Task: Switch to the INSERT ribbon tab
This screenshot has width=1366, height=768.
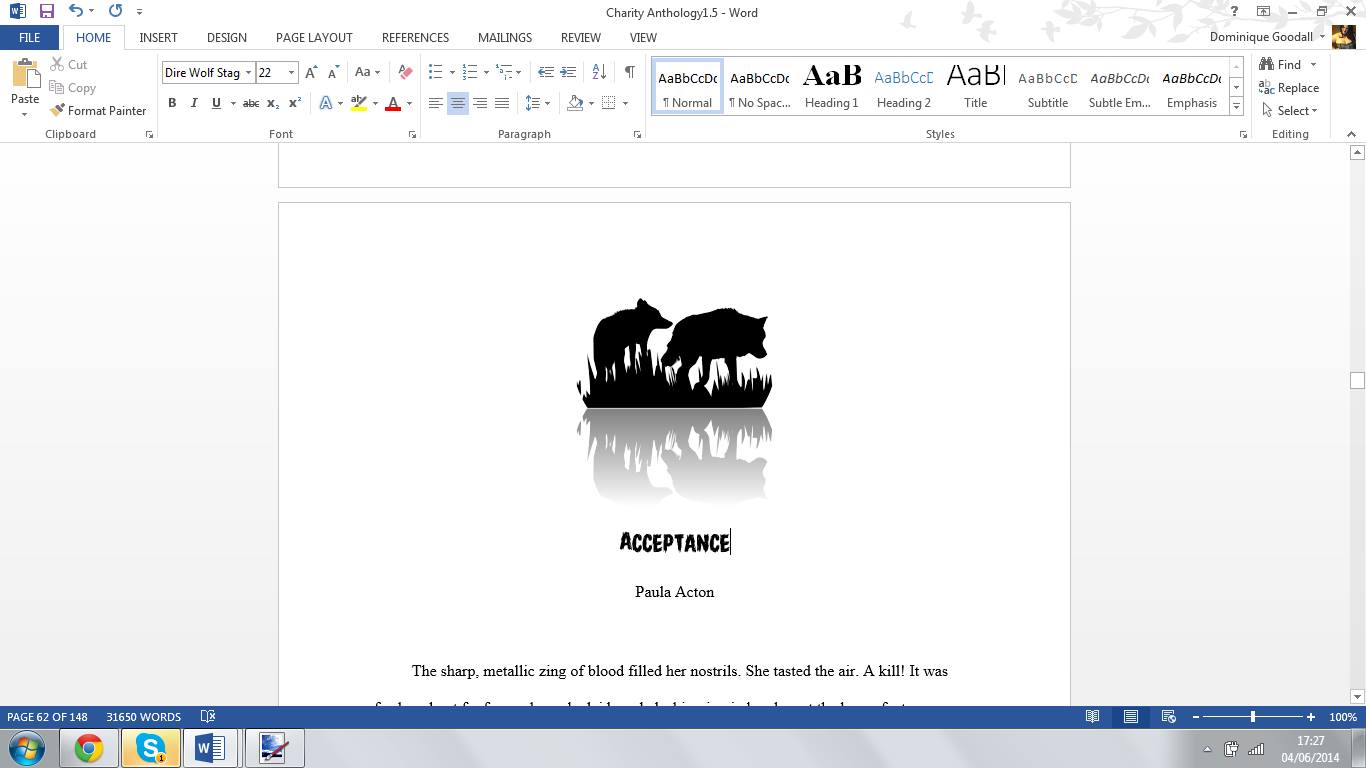Action: [x=158, y=37]
